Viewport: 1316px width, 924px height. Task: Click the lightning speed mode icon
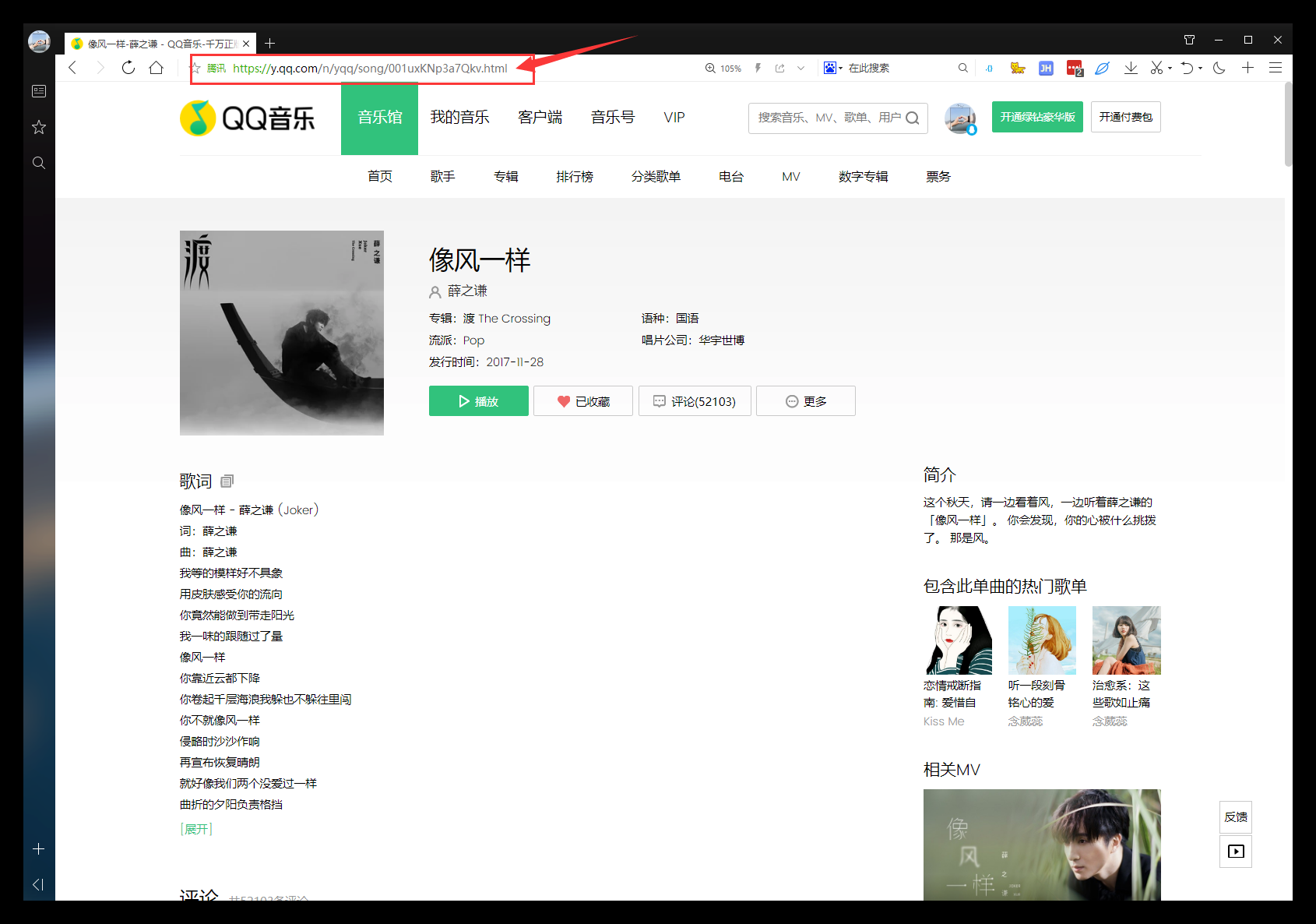click(758, 68)
